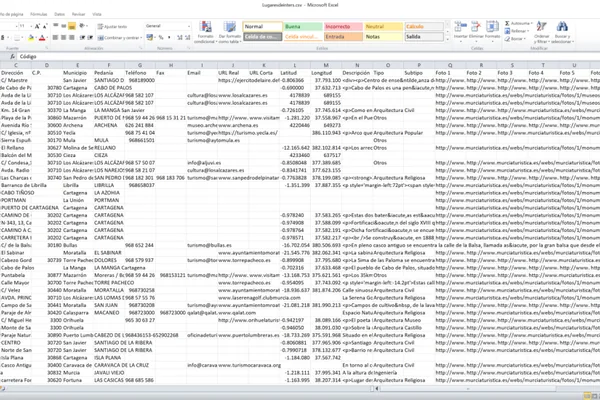This screenshot has width=600, height=400.
Task: Apply the yellow fill color bucket
Action: click(x=31, y=38)
